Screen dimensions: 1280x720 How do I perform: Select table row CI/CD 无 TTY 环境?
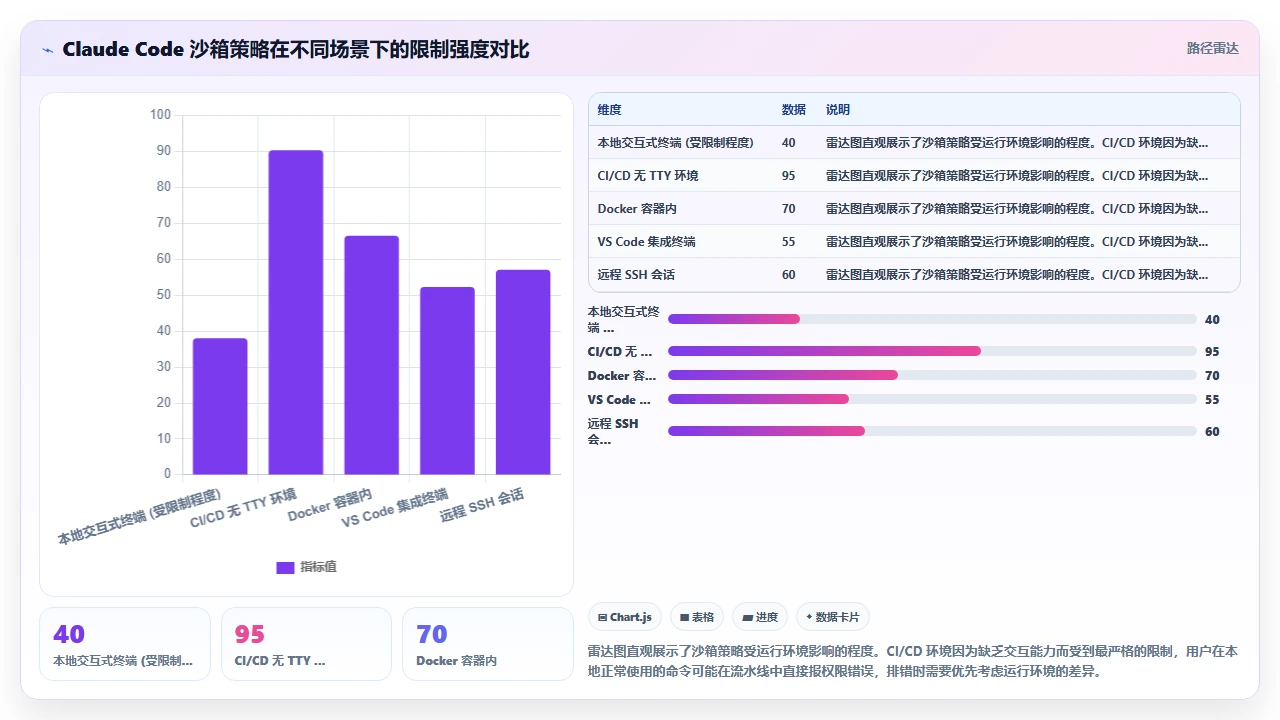click(914, 176)
